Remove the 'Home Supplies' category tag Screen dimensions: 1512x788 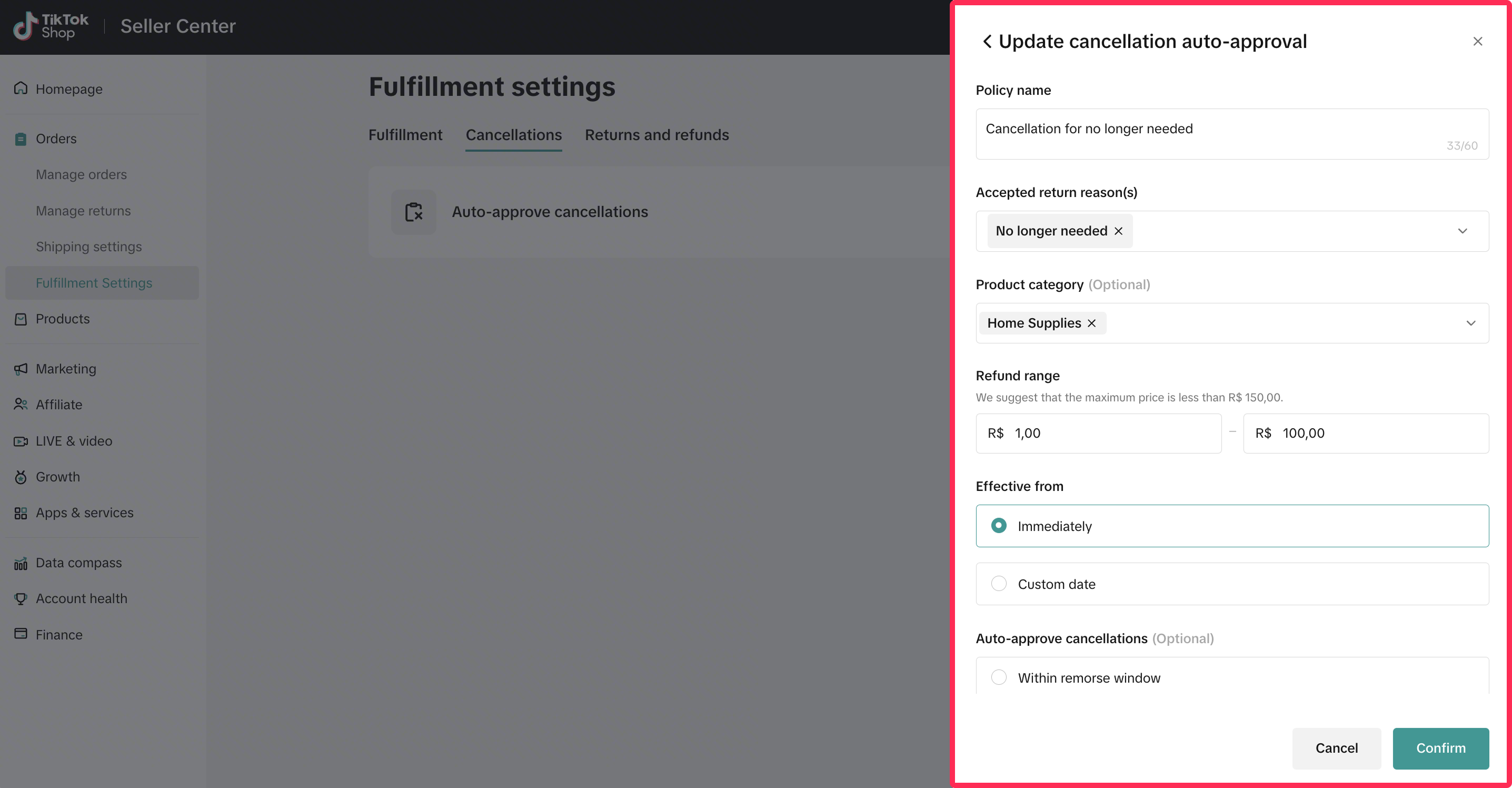(1092, 323)
